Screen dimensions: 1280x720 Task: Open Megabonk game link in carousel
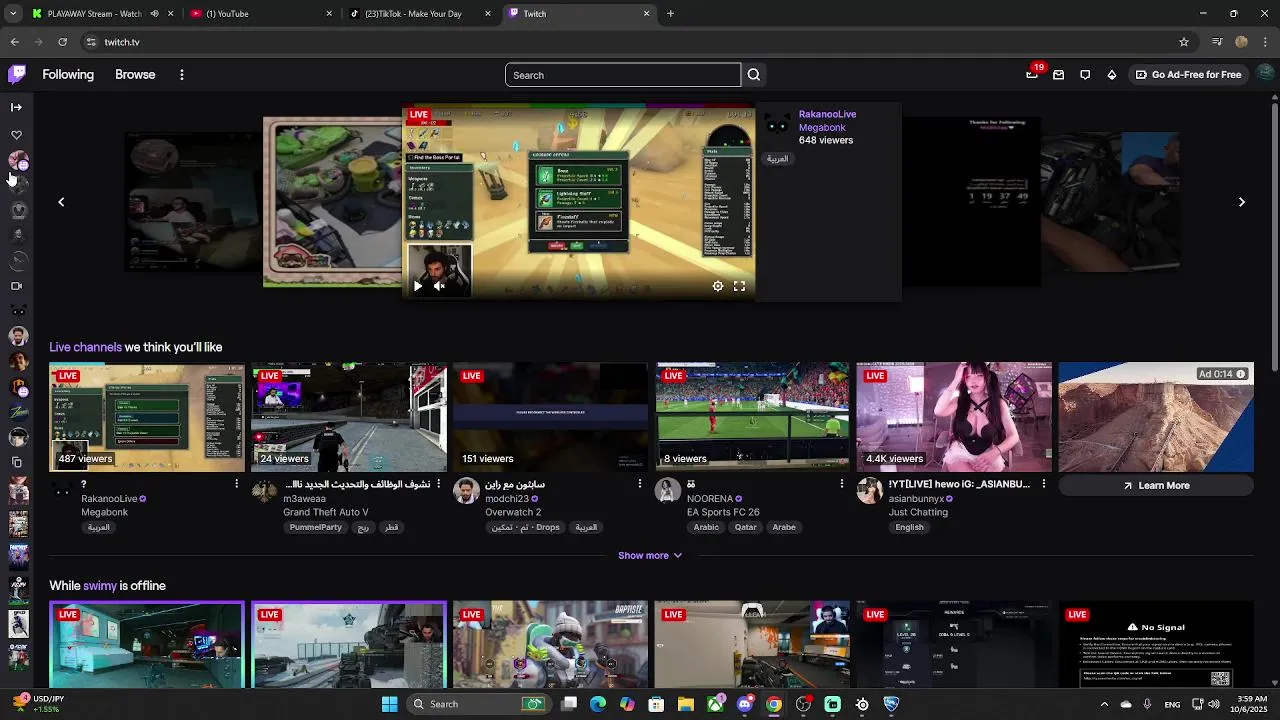[822, 127]
